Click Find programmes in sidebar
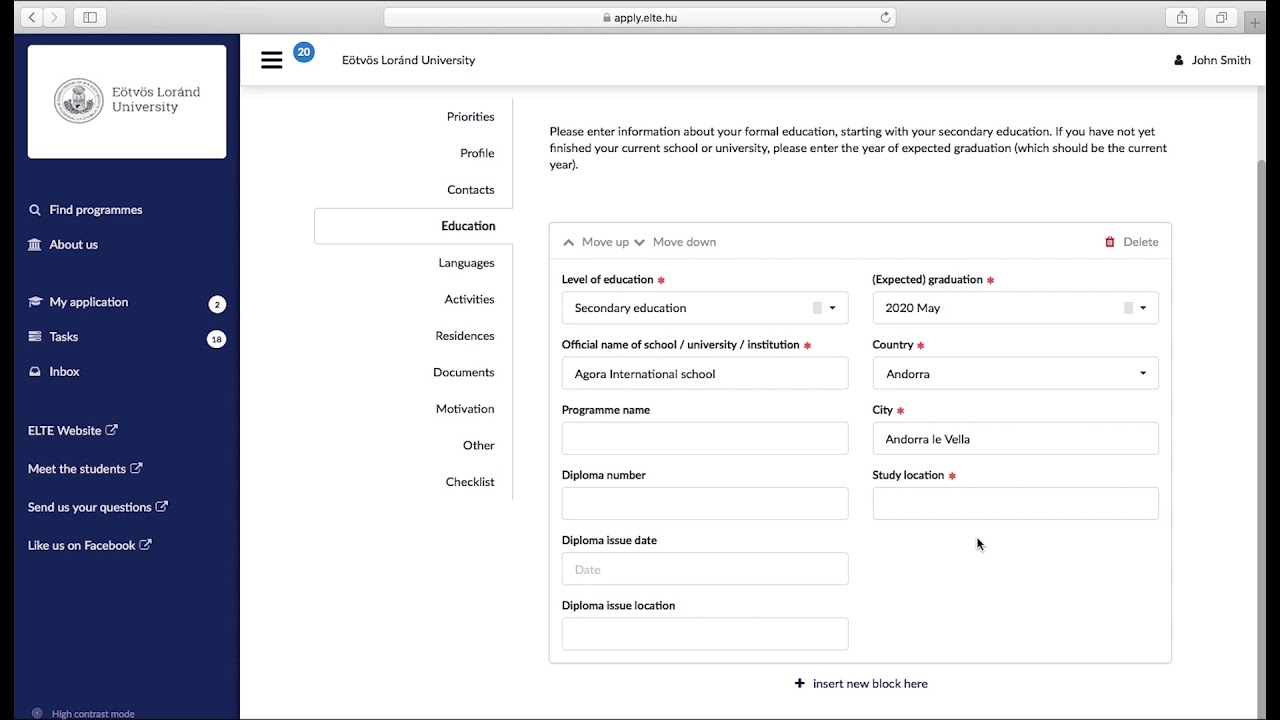1280x720 pixels. point(96,210)
